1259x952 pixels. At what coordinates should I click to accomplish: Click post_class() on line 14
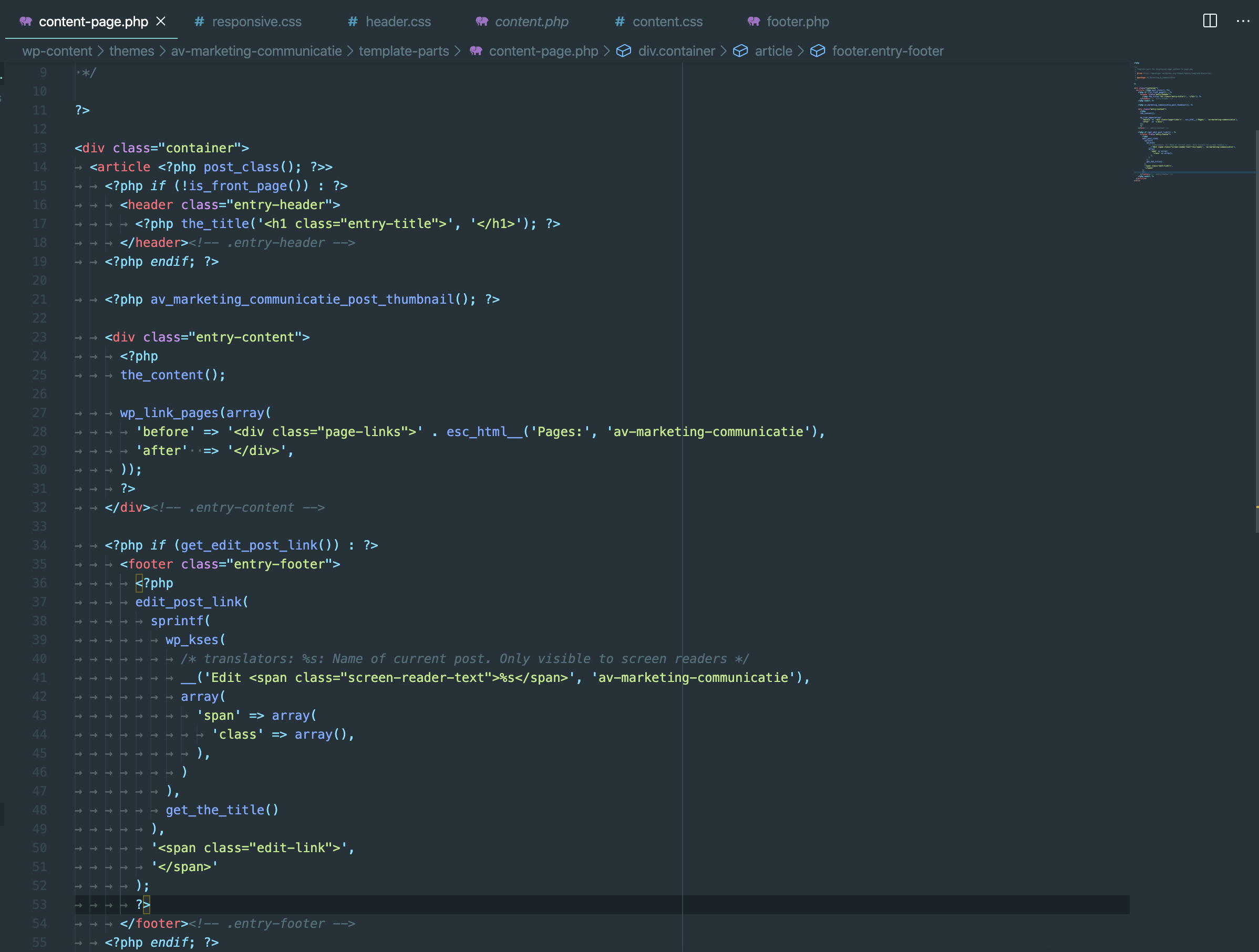[x=249, y=167]
